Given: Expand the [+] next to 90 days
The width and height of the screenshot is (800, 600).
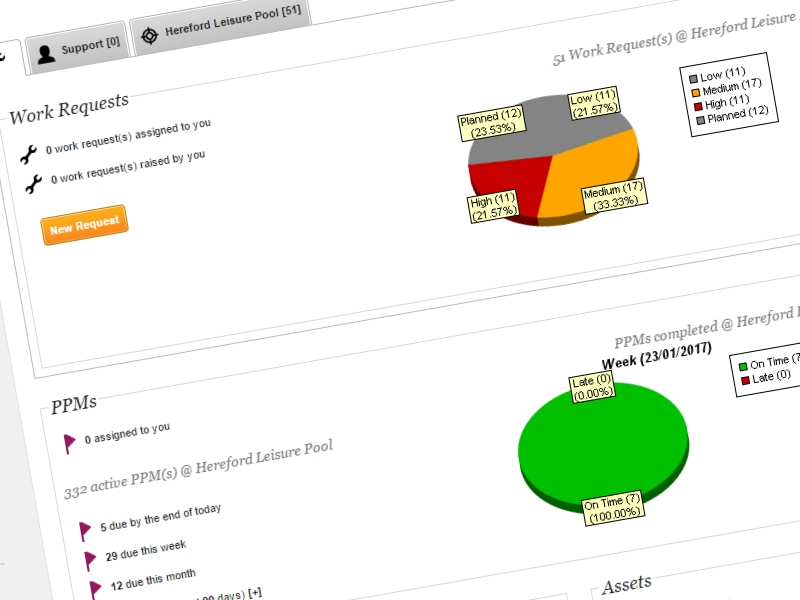Looking at the screenshot, I should tap(255, 593).
